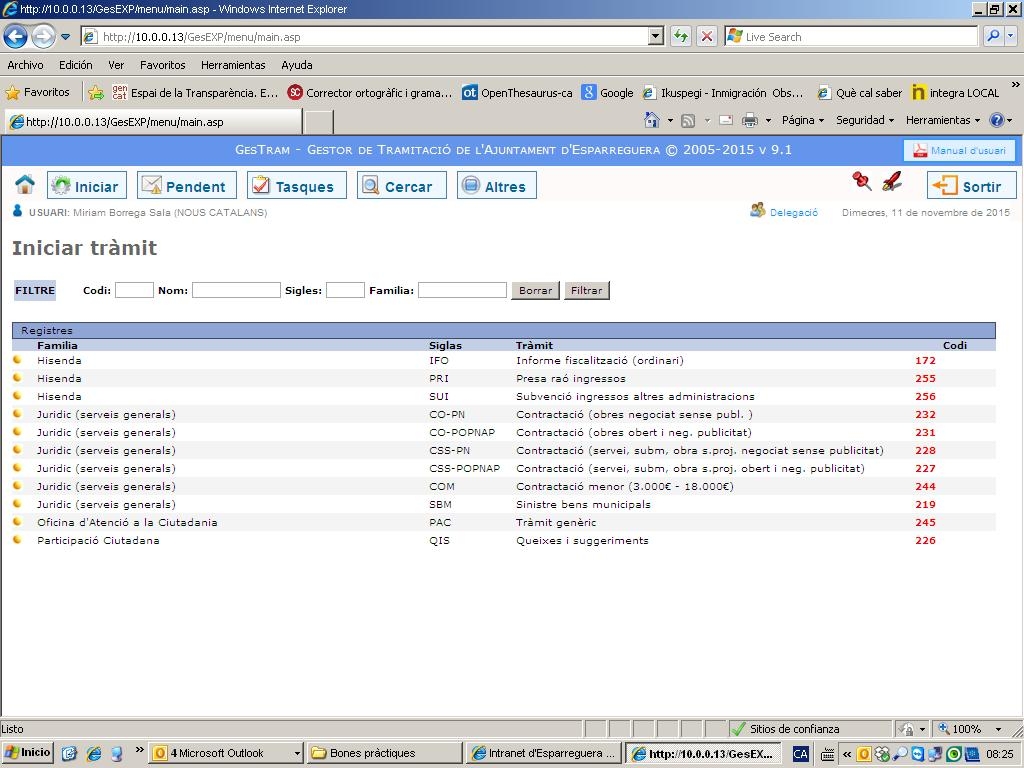Screen dimensions: 1024x768
Task: Click the IE back navigation arrow
Action: tap(15, 37)
